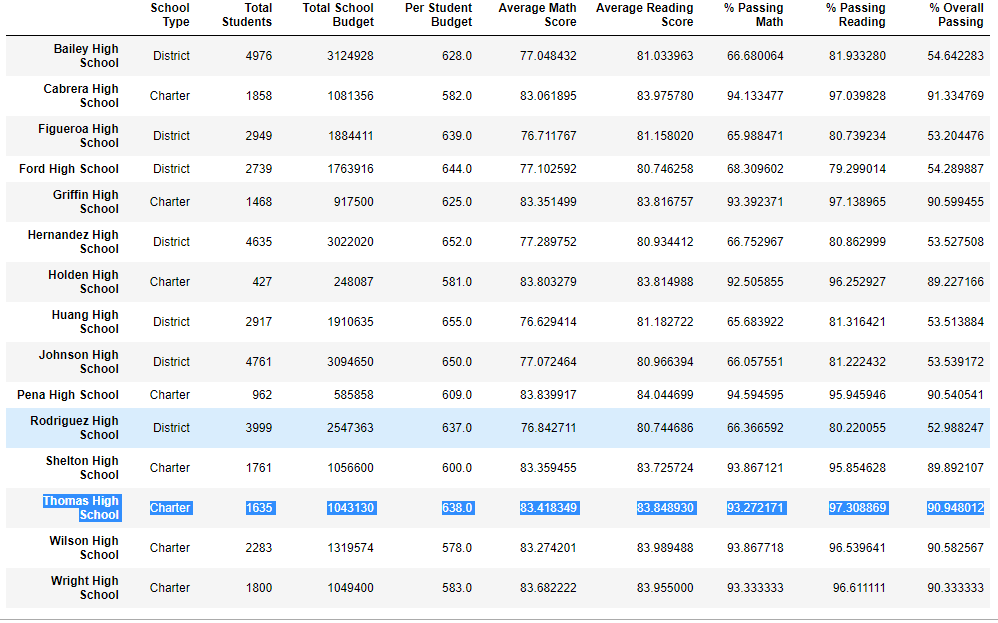Click Hernandez's overall passing 53.527508
Viewport: 998px width, 623px height.
(x=956, y=242)
